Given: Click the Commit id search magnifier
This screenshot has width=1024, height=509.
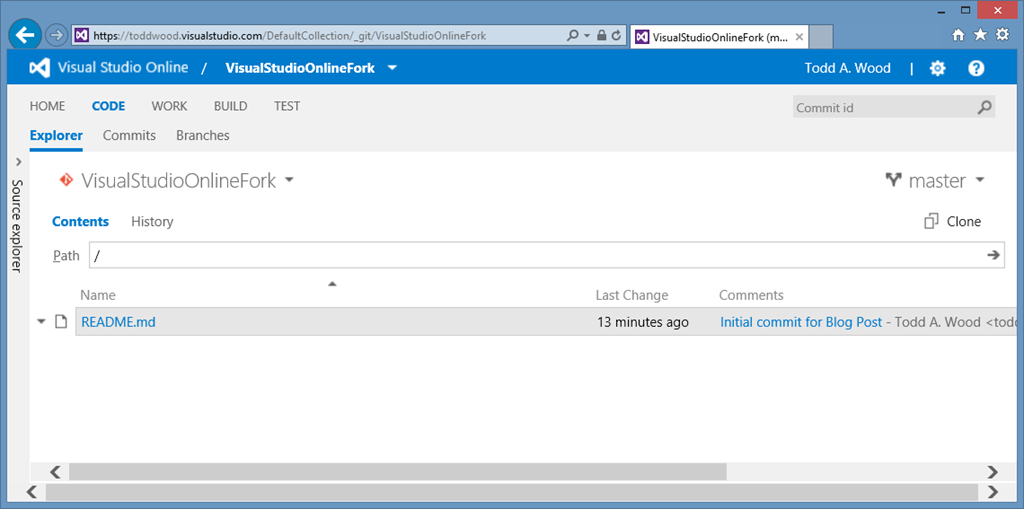Looking at the screenshot, I should pos(984,107).
